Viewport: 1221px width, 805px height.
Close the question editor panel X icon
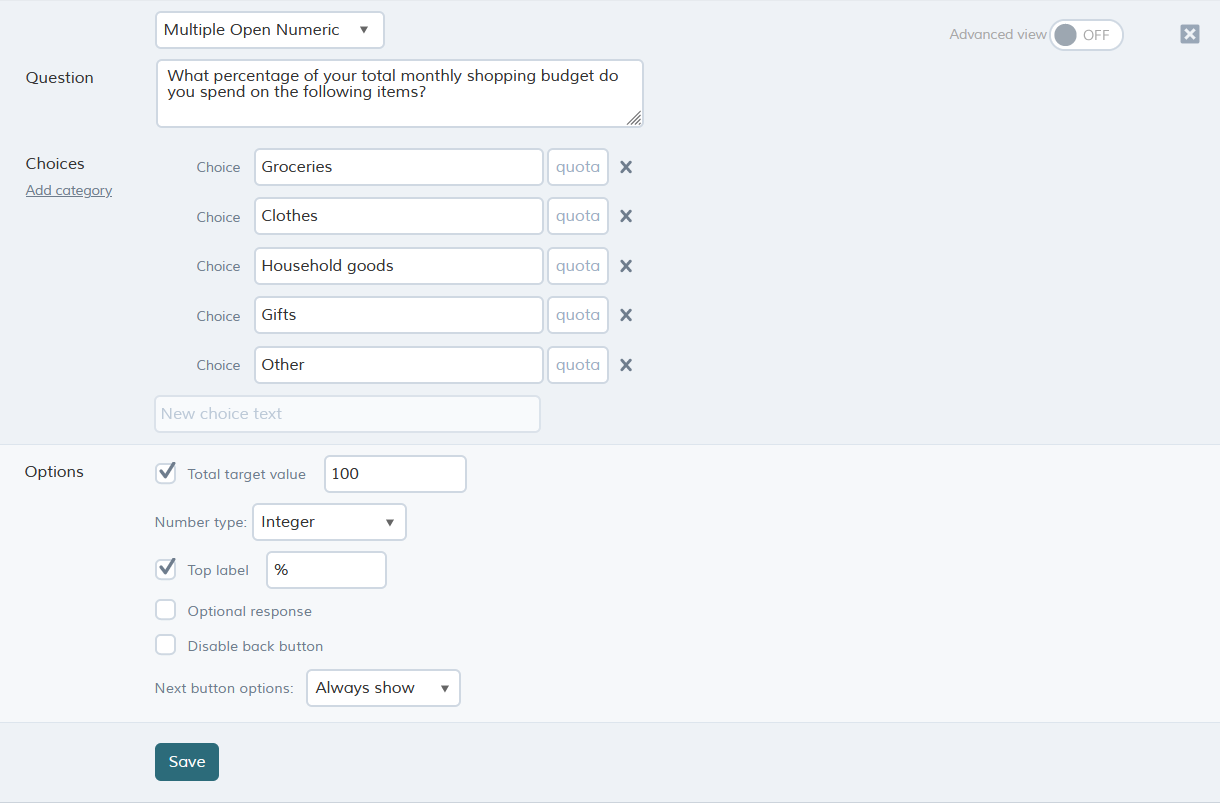coord(1190,34)
